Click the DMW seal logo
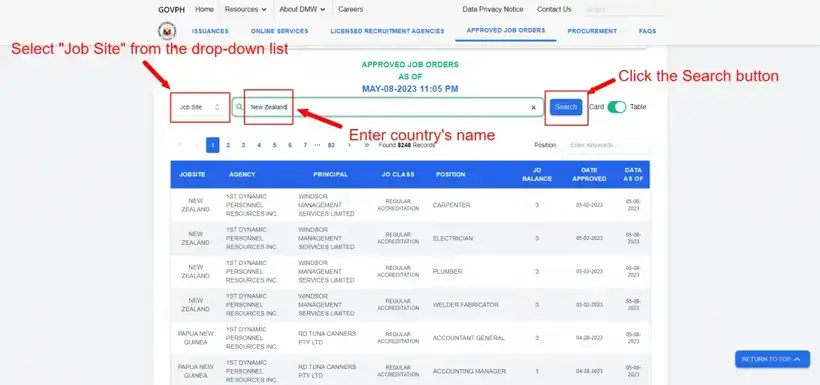The image size is (820, 385). point(167,31)
